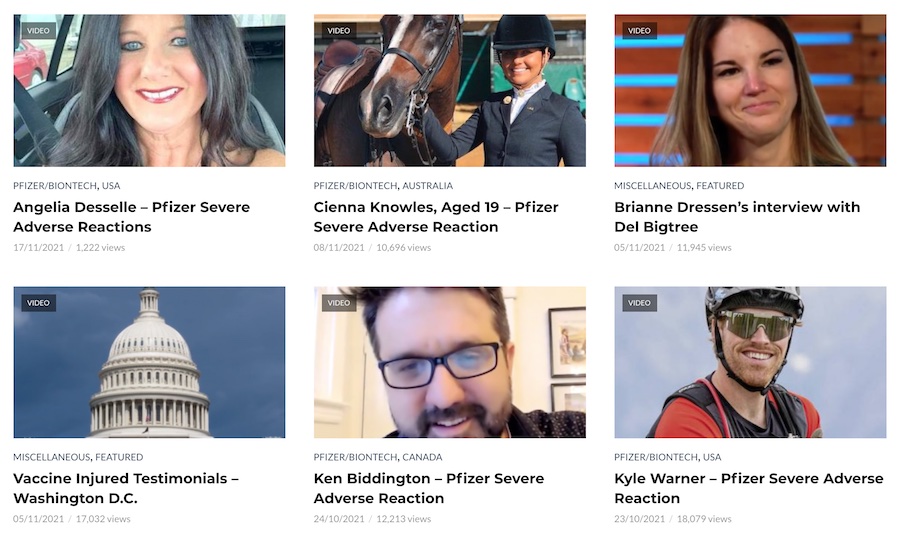The width and height of the screenshot is (900, 542).
Task: Open 'Angelia Desselle – Pfizer Severe Adverse Reactions' title
Action: pyautogui.click(x=131, y=217)
